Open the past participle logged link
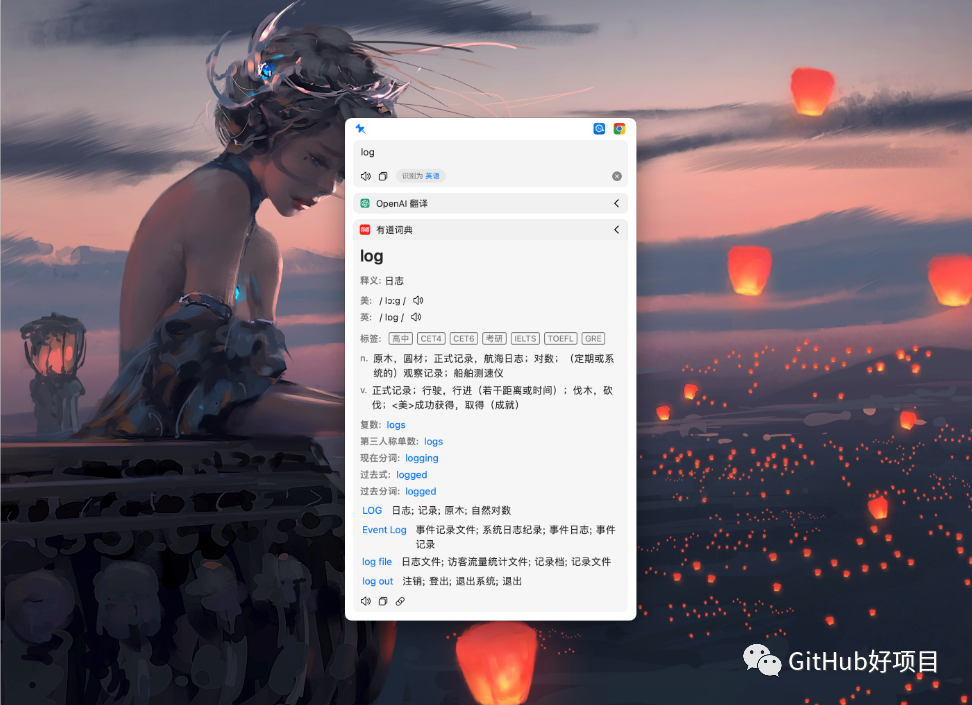972x705 pixels. coord(420,492)
